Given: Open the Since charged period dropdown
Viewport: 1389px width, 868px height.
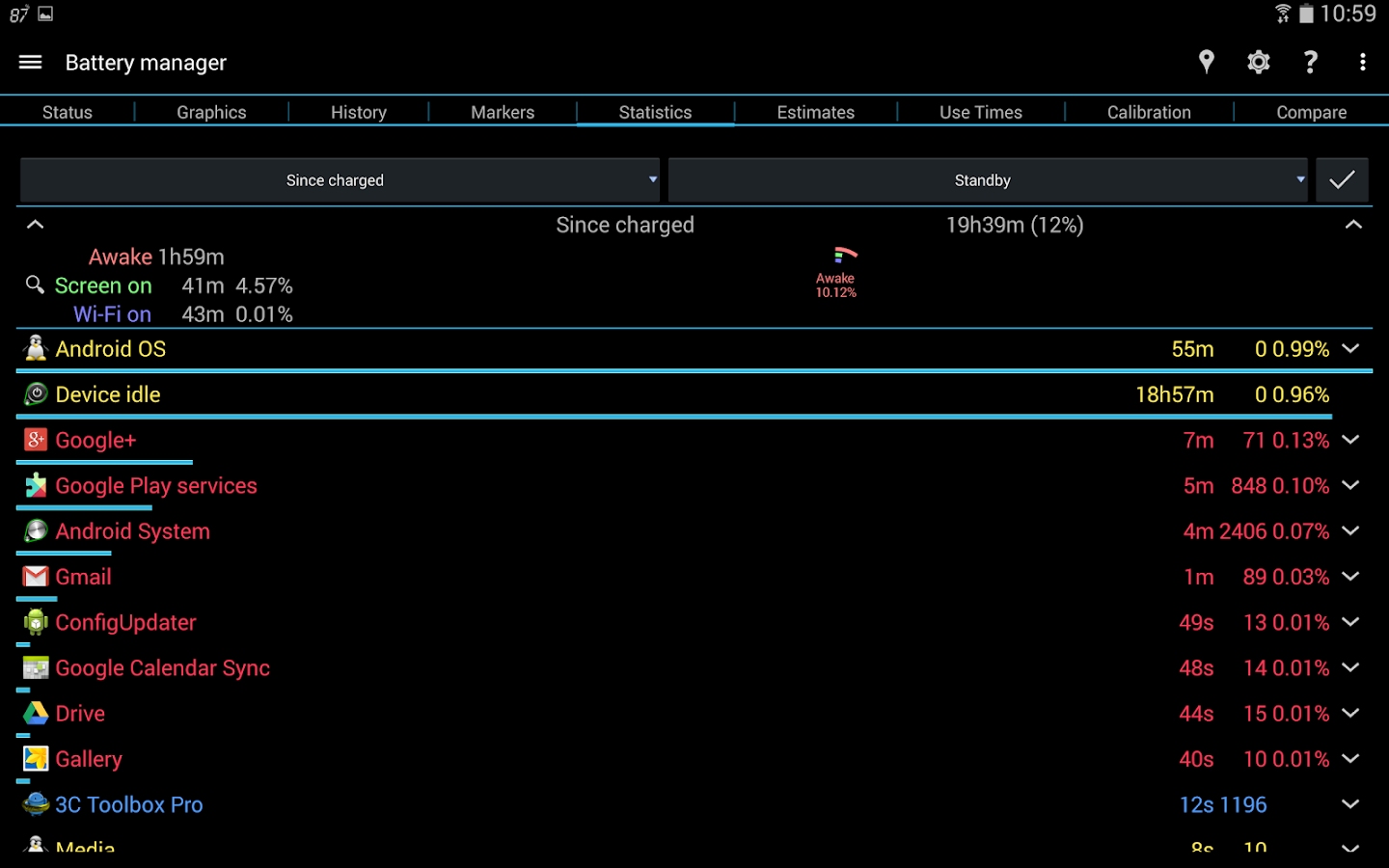Looking at the screenshot, I should (340, 180).
